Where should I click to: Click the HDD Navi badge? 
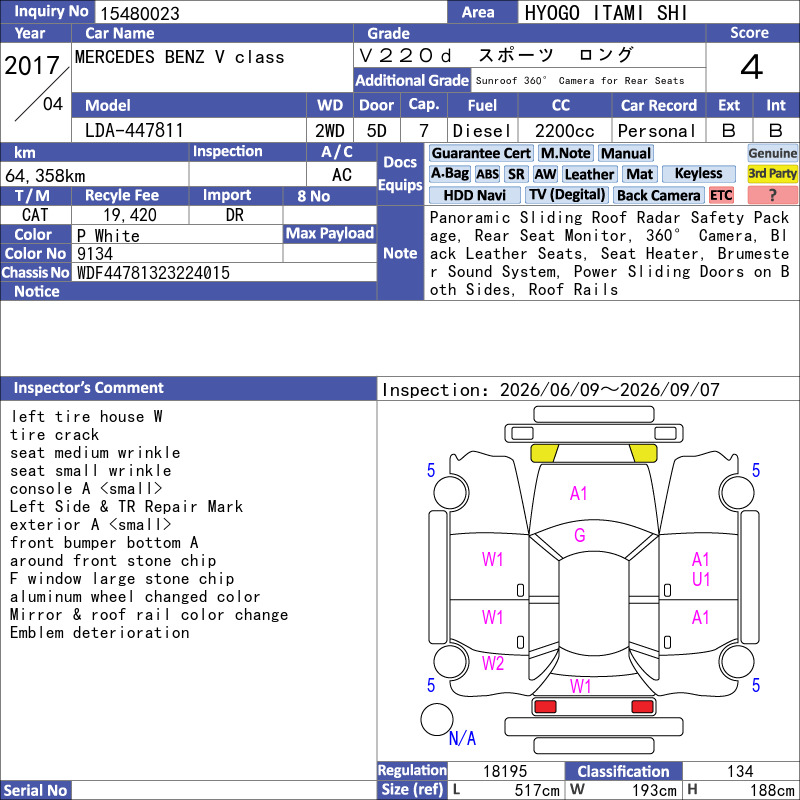(474, 195)
